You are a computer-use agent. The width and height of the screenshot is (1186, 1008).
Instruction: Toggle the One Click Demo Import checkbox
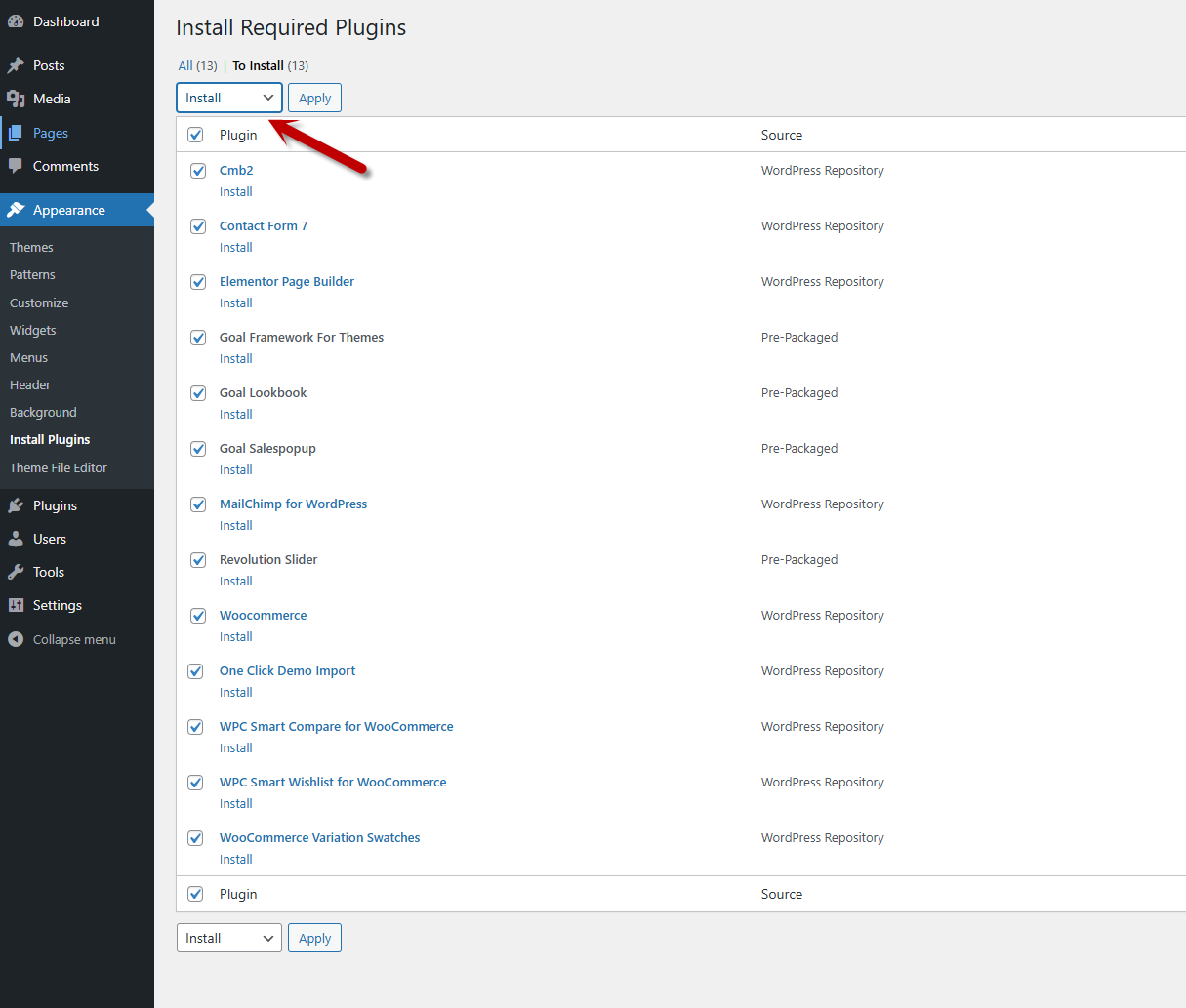(195, 671)
